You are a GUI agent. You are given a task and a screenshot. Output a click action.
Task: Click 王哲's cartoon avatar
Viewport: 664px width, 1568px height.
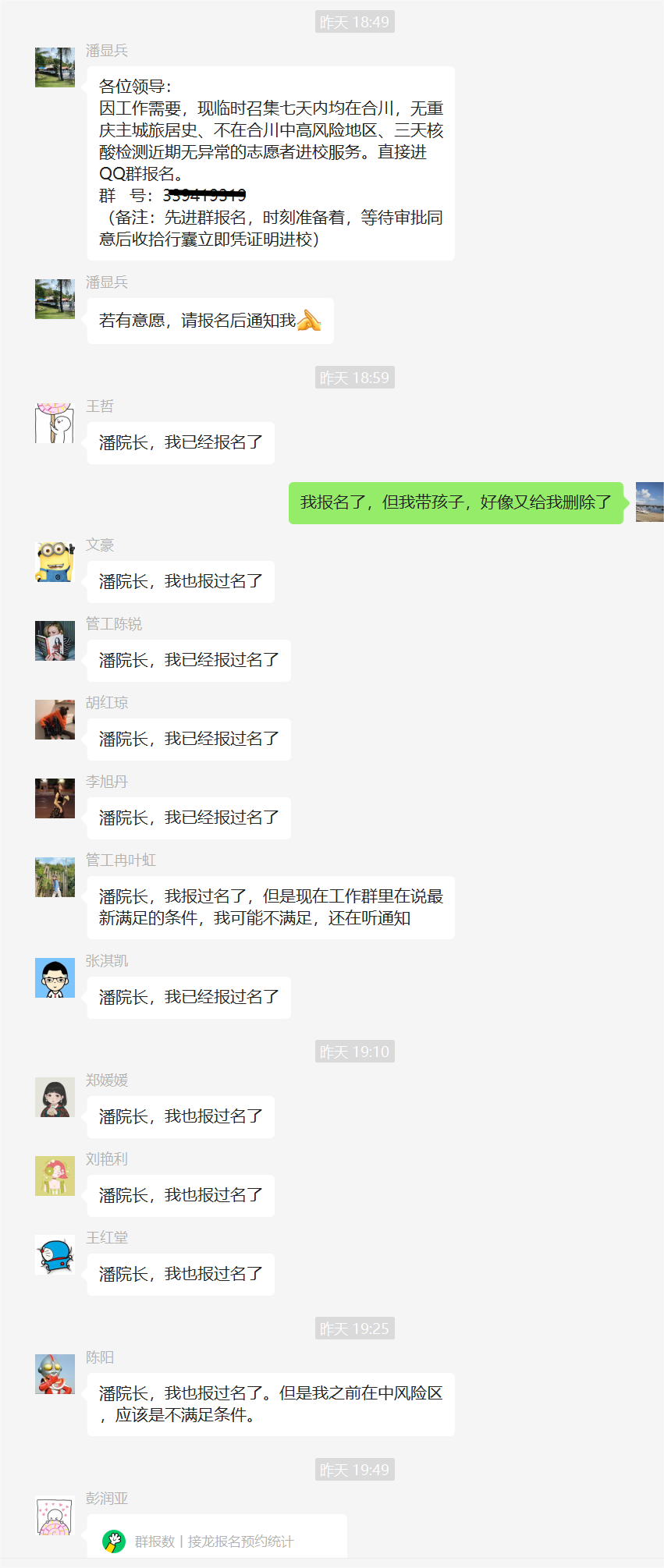tap(55, 423)
